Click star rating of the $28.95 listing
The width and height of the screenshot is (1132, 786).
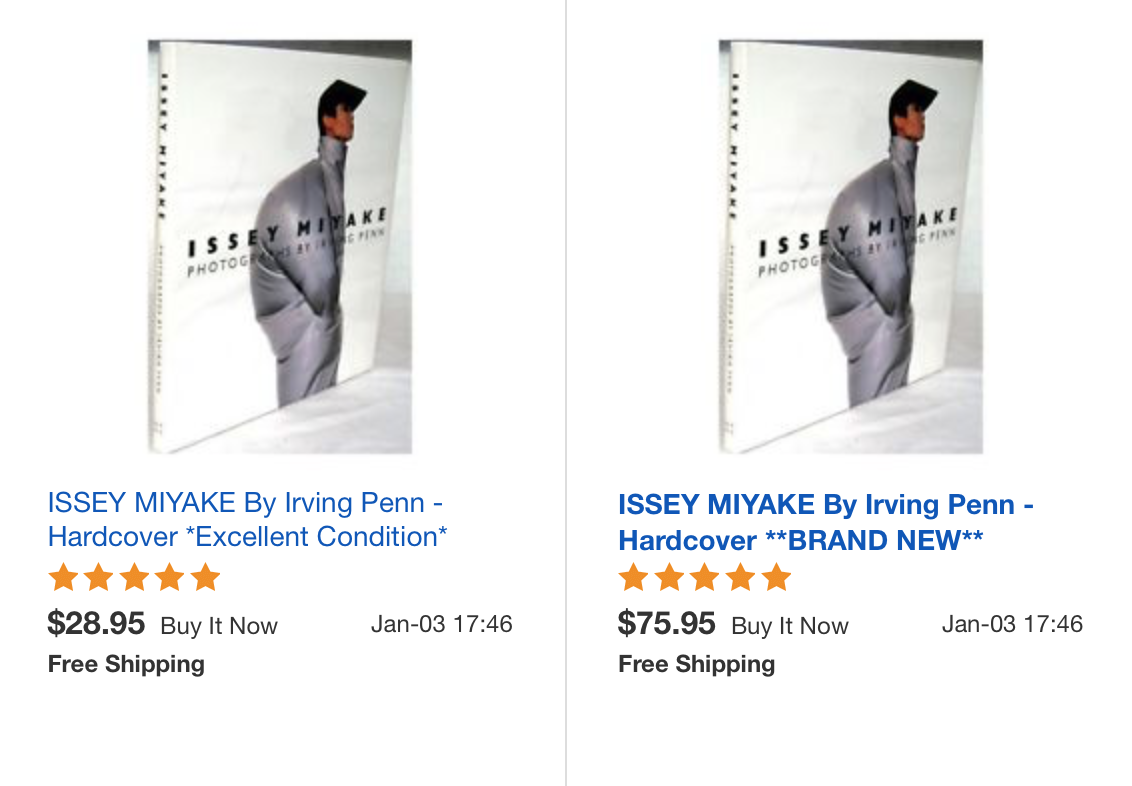[134, 577]
